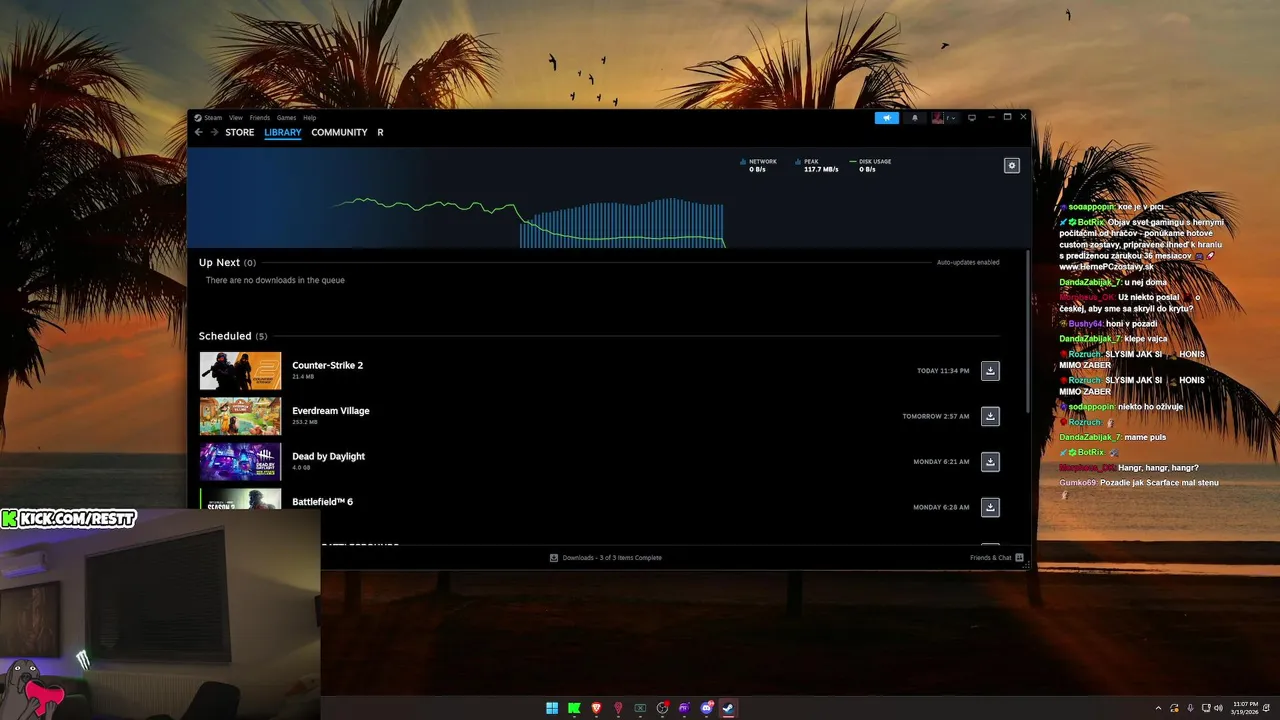Image resolution: width=1280 pixels, height=720 pixels.
Task: Open Dead by Daylight game title
Action: click(329, 456)
